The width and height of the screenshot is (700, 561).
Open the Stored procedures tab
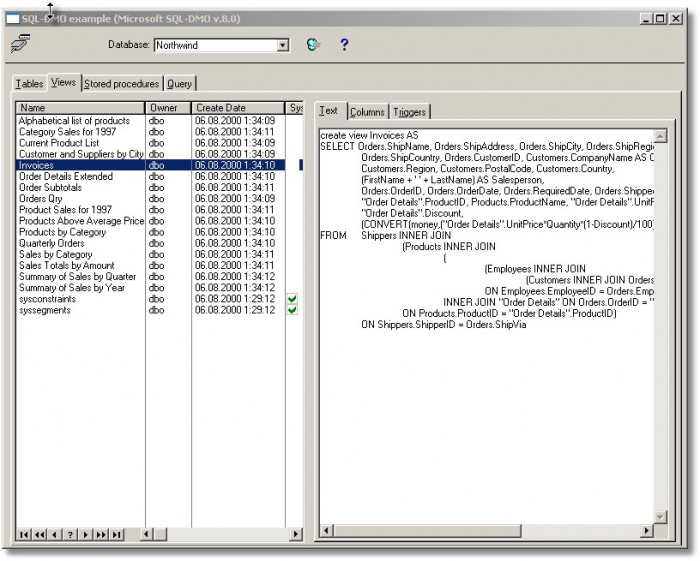(121, 83)
